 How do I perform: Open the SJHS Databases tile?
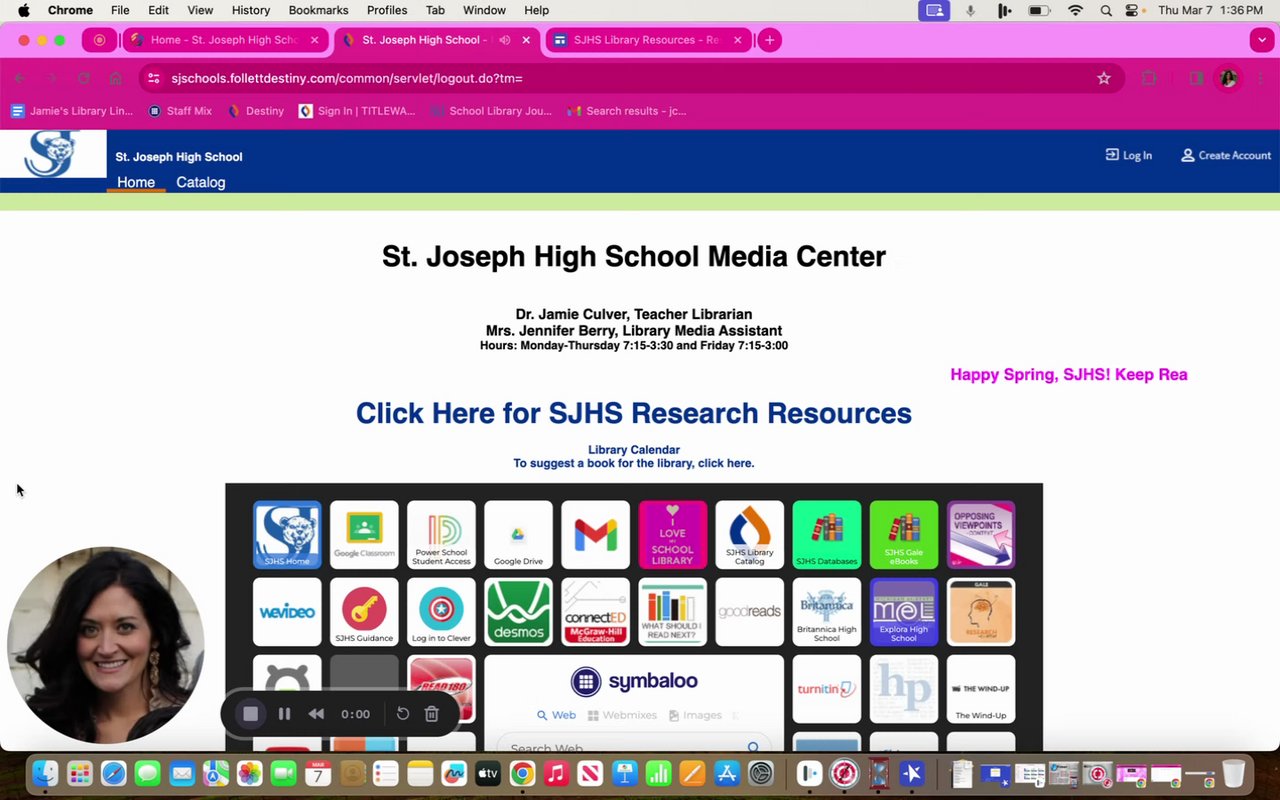point(826,535)
